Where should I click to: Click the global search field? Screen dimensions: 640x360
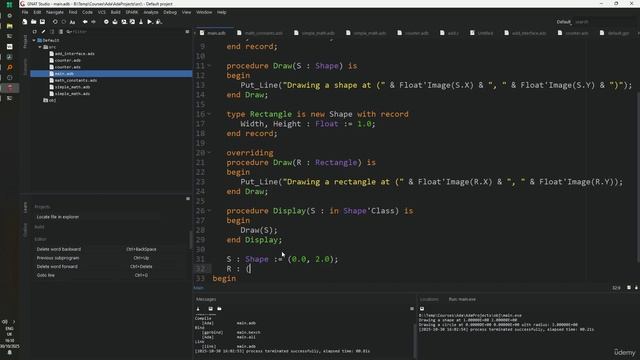[604, 22]
